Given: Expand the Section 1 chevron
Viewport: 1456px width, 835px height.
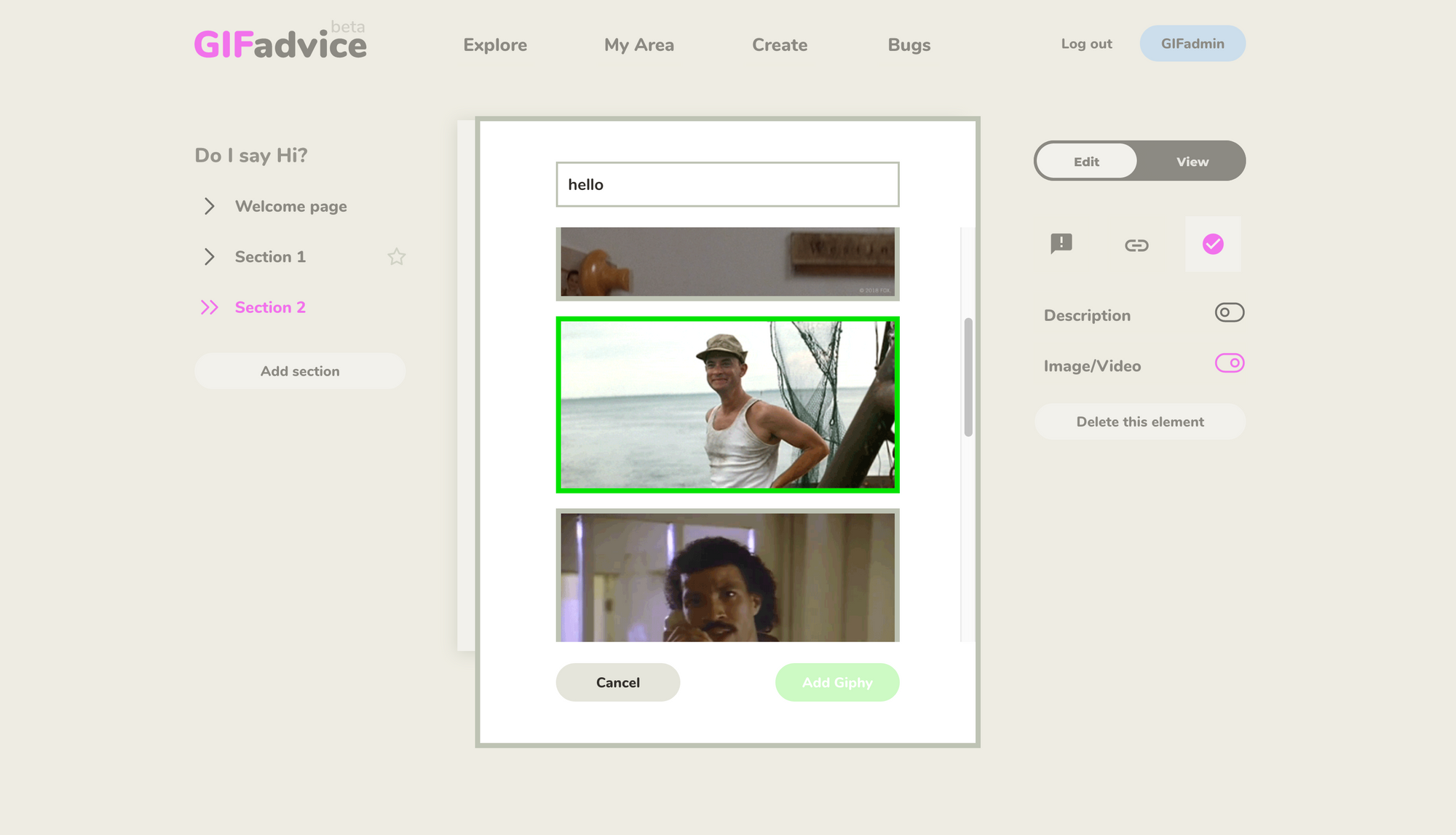Looking at the screenshot, I should point(209,256).
